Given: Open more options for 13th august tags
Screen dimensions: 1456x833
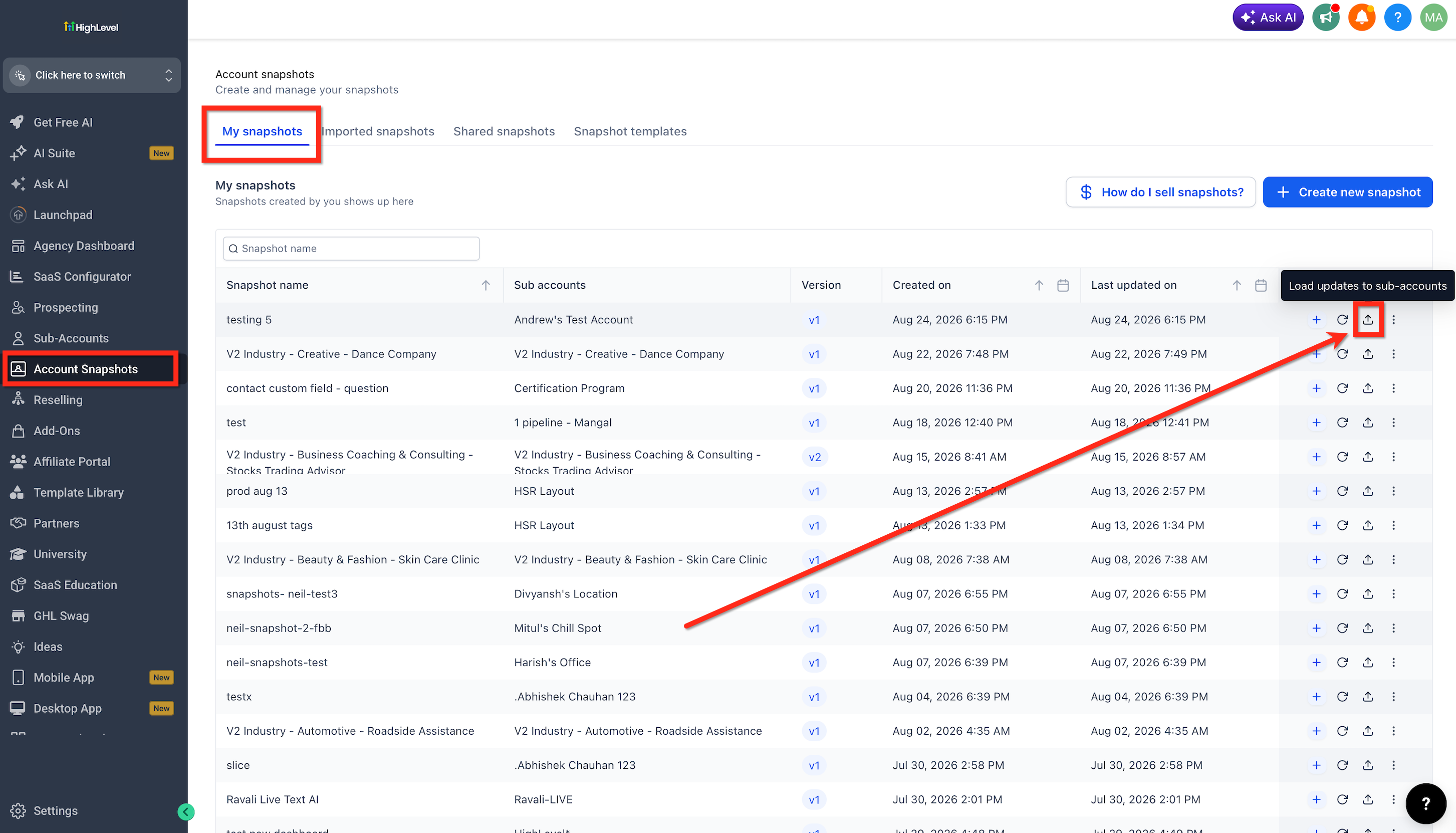Looking at the screenshot, I should (x=1394, y=526).
